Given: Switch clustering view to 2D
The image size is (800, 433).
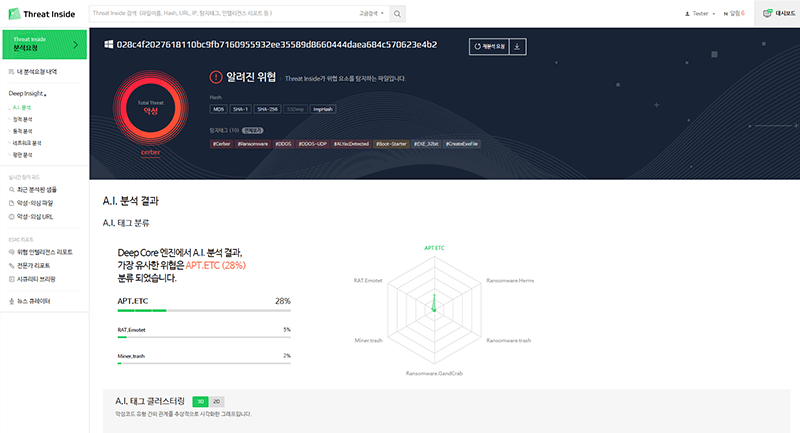Looking at the screenshot, I should click(x=217, y=401).
